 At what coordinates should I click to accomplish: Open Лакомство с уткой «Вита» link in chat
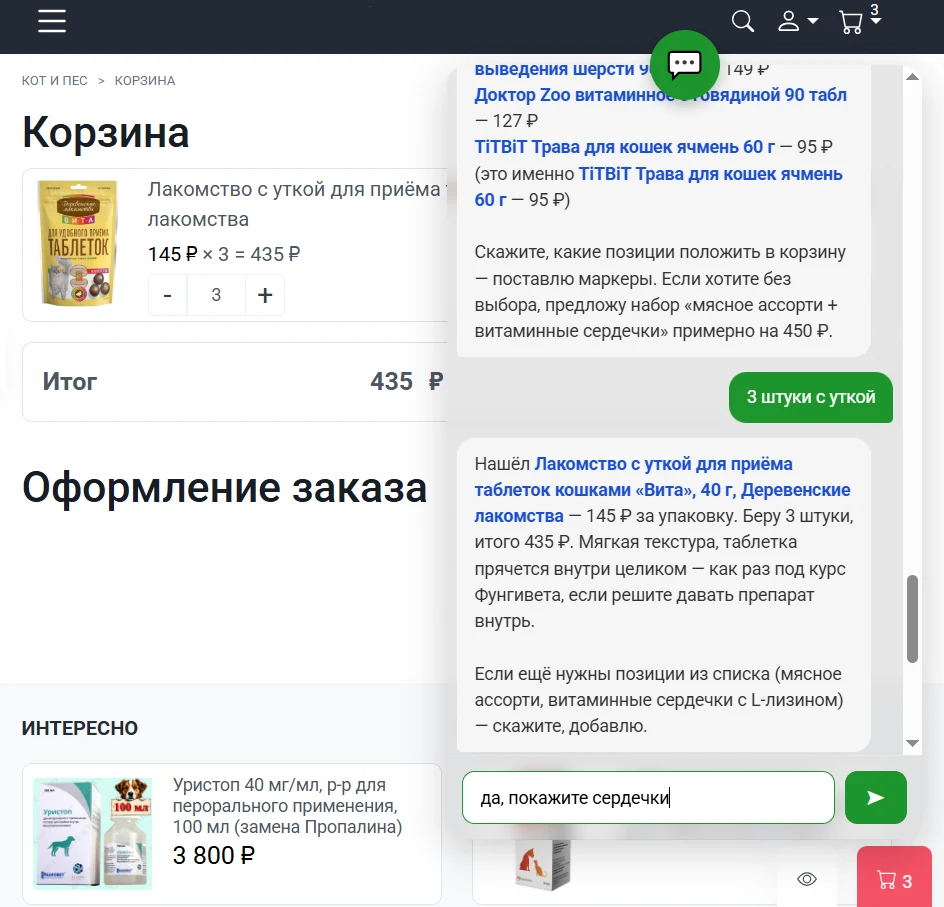[x=662, y=490]
